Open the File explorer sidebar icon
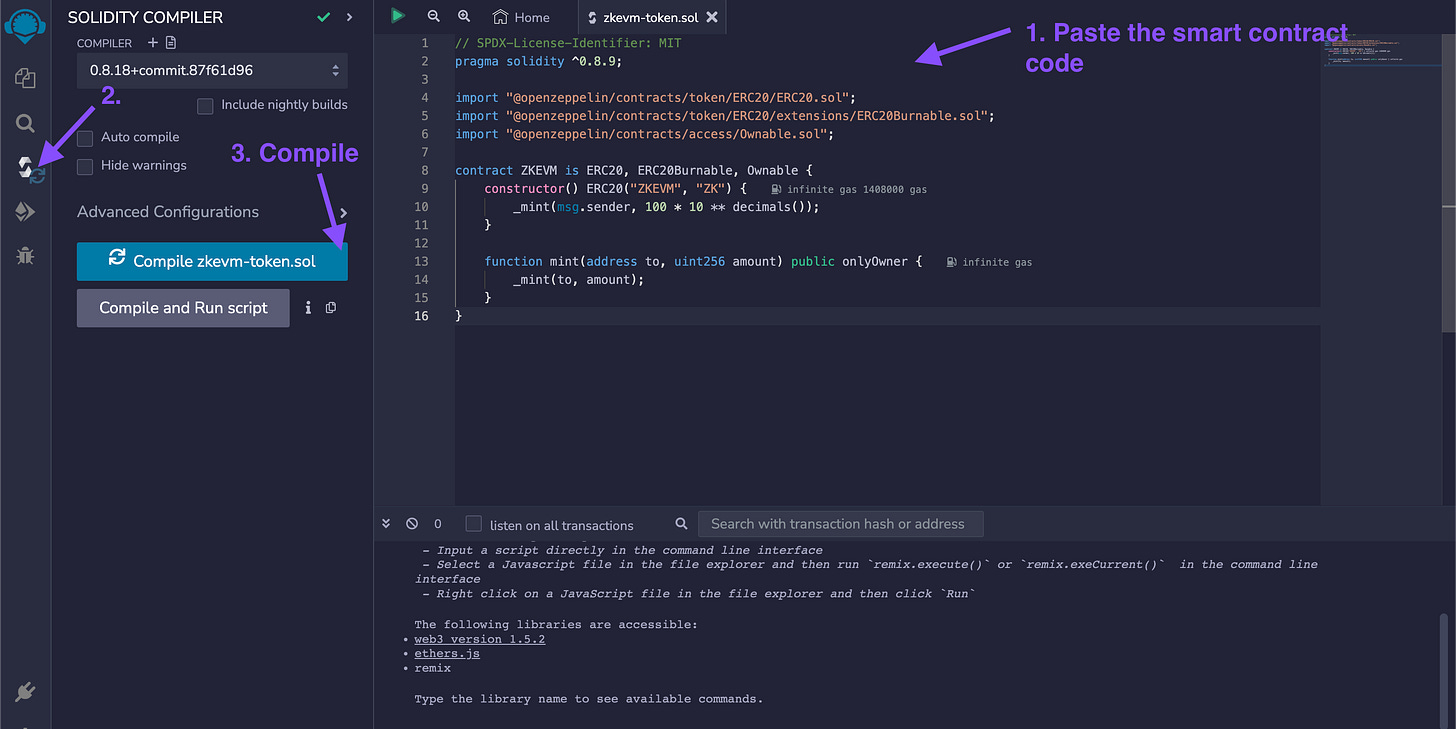This screenshot has height=729, width=1456. pyautogui.click(x=25, y=78)
